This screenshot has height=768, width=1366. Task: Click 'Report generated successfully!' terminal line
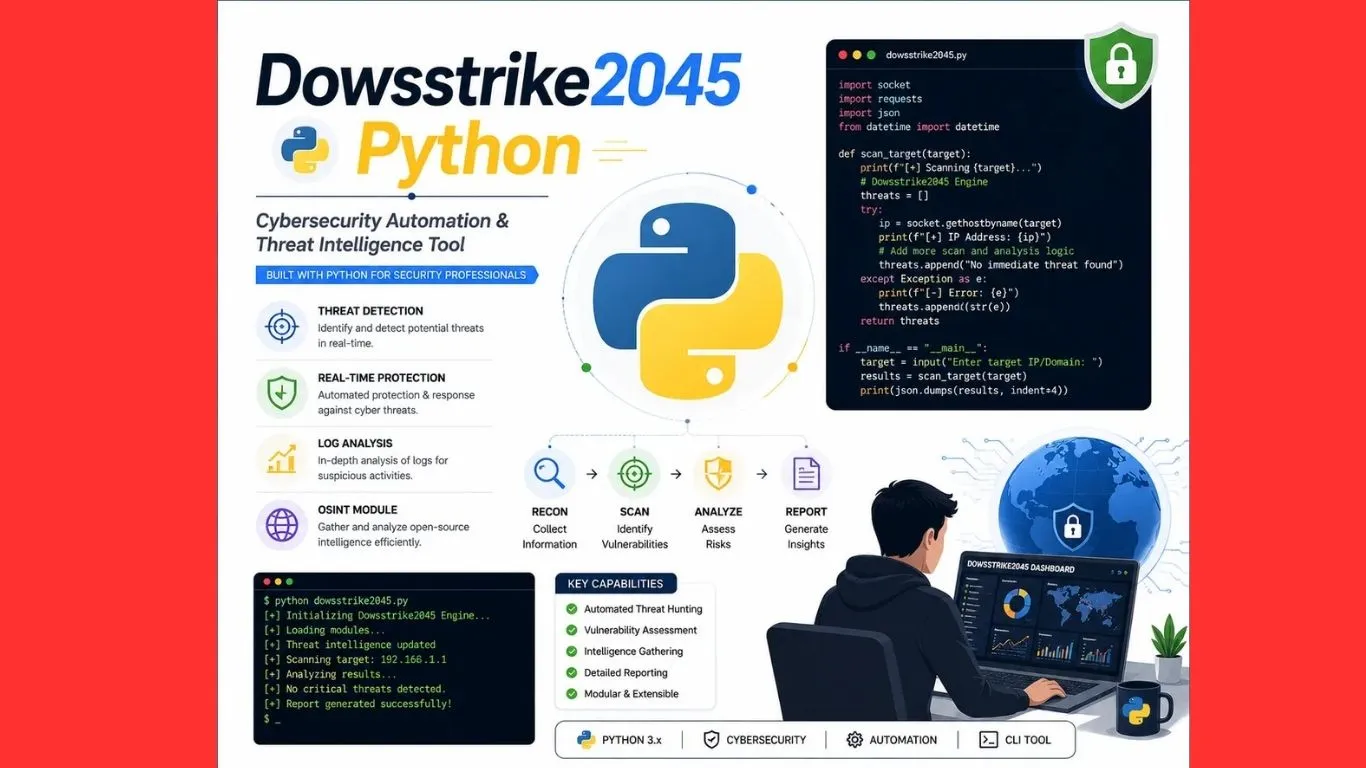click(358, 704)
